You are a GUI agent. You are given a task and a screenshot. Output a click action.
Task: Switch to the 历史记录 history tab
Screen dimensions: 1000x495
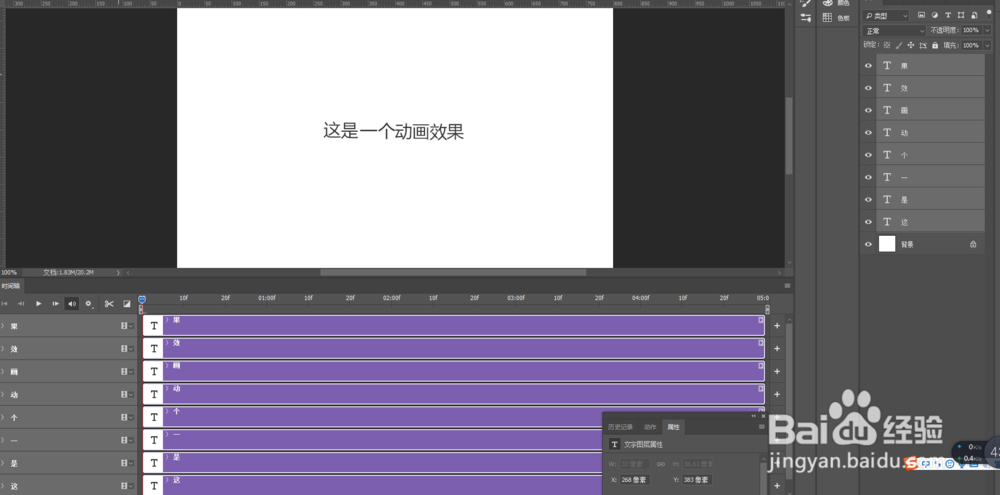(x=620, y=427)
